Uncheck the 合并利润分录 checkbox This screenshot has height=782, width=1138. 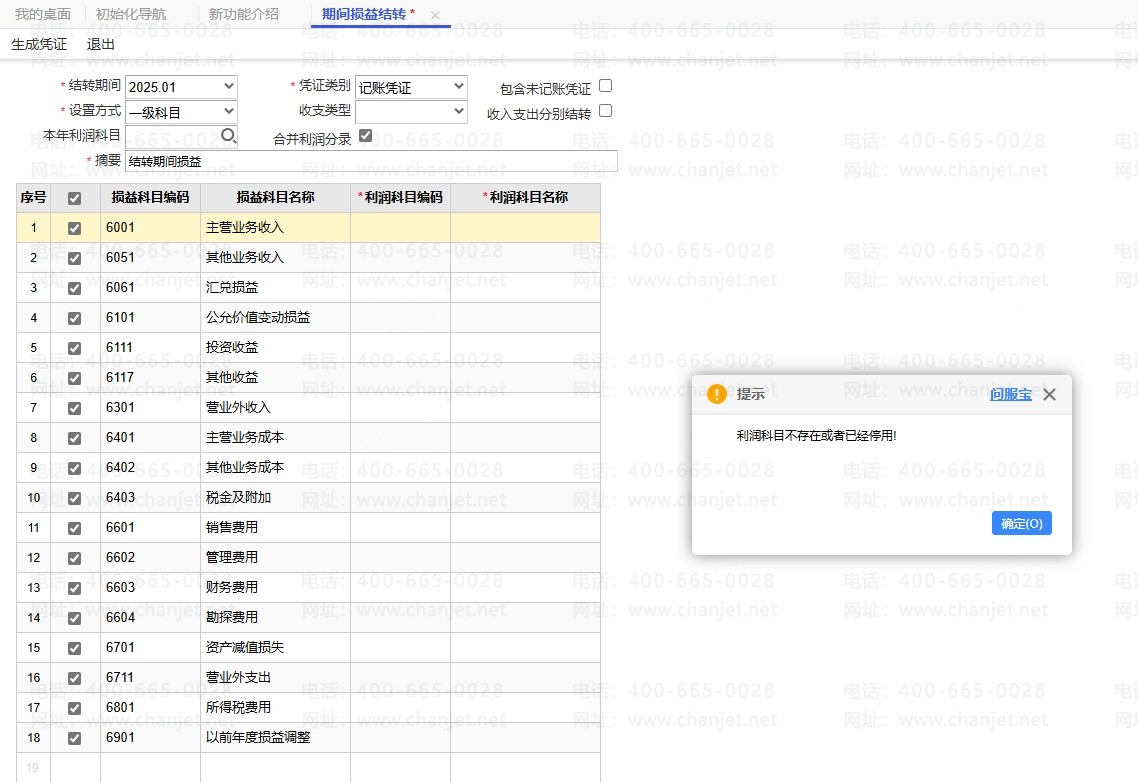365,135
